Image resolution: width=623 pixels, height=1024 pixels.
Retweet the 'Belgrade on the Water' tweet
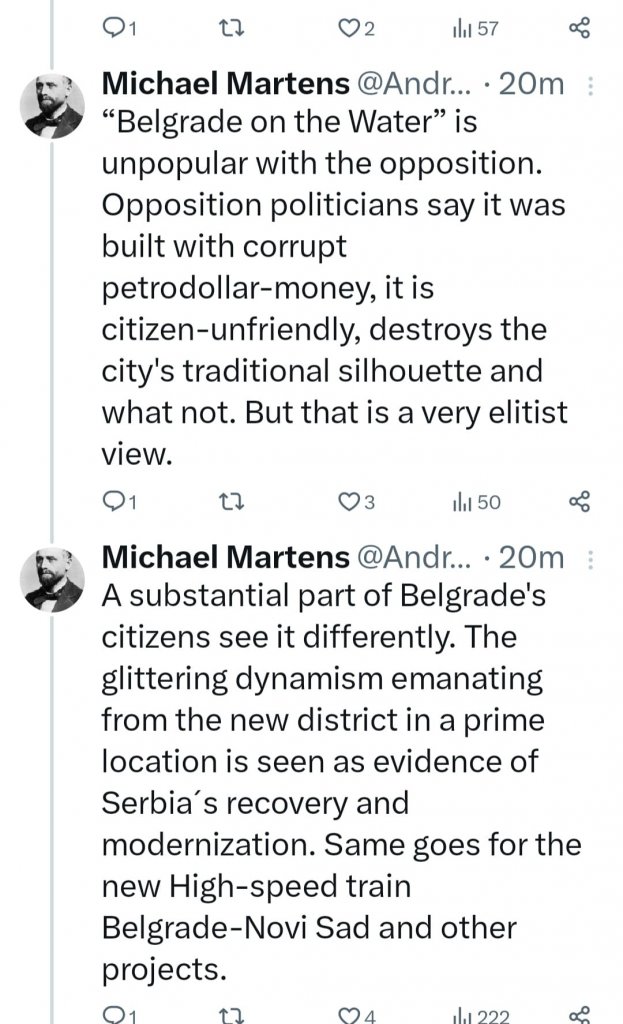[x=230, y=502]
